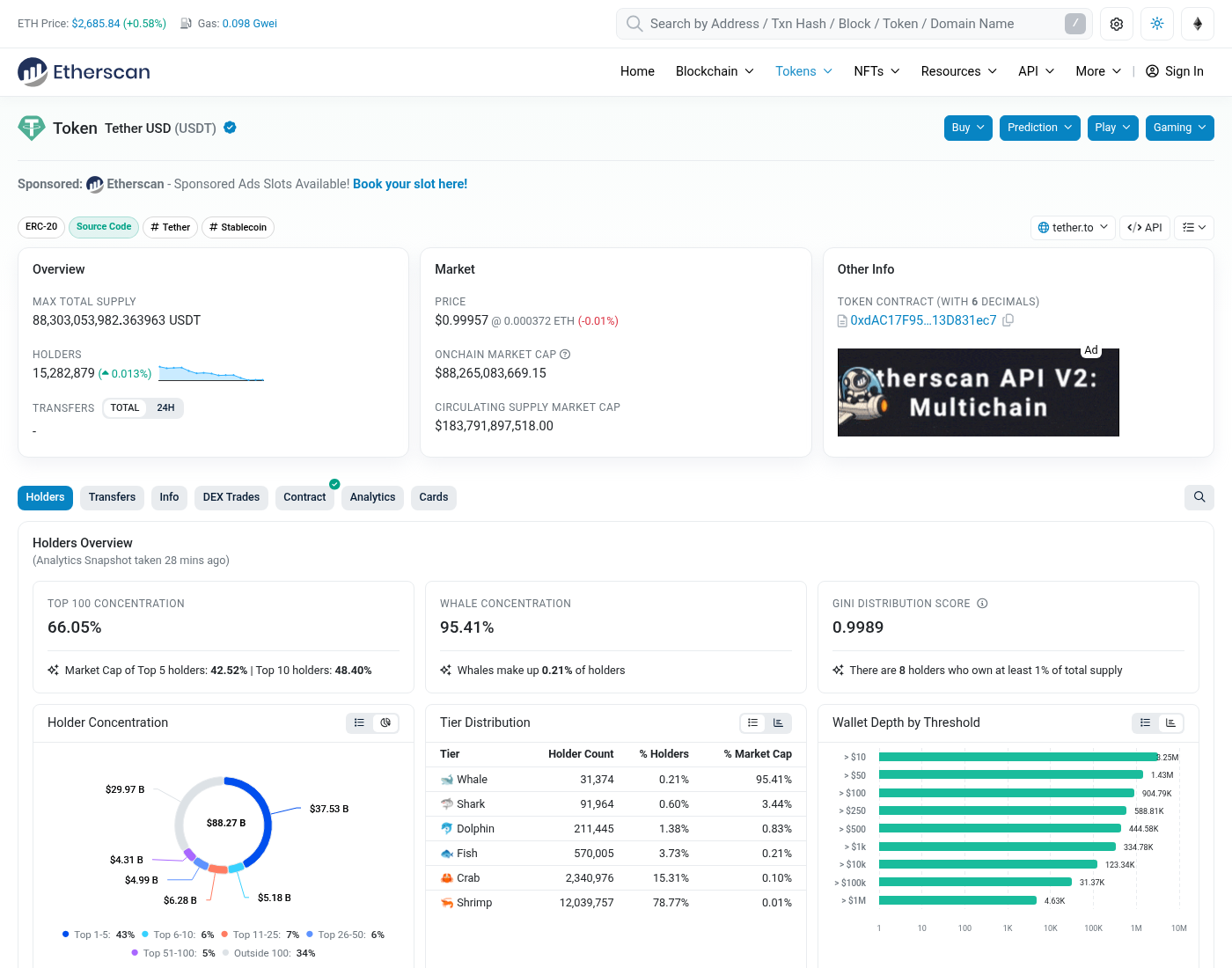Screen dimensions: 1232x968
Task: Click the Top 6-10 legend color dot
Action: click(145, 935)
